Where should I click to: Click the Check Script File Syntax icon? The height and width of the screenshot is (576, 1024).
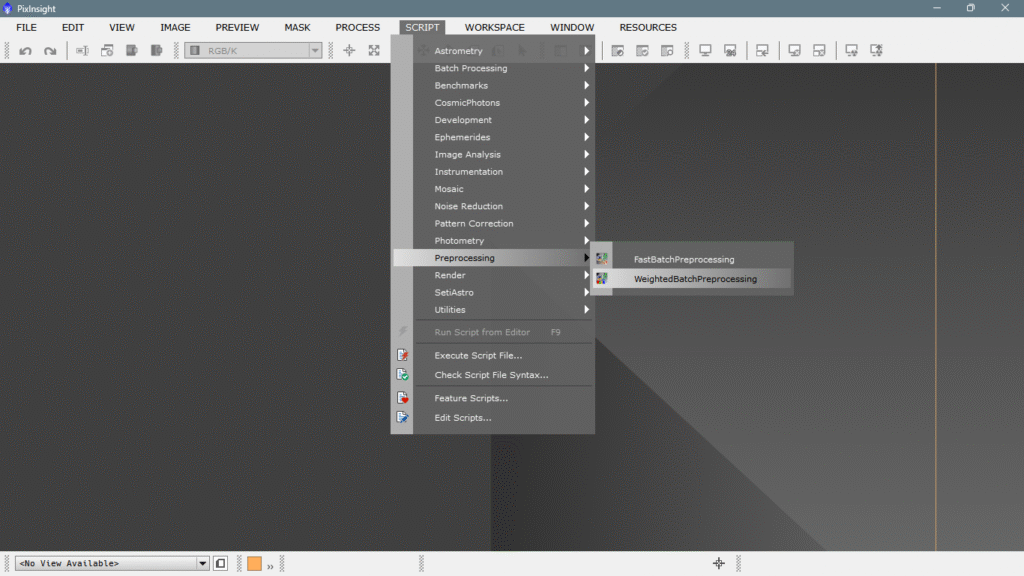pyautogui.click(x=402, y=375)
